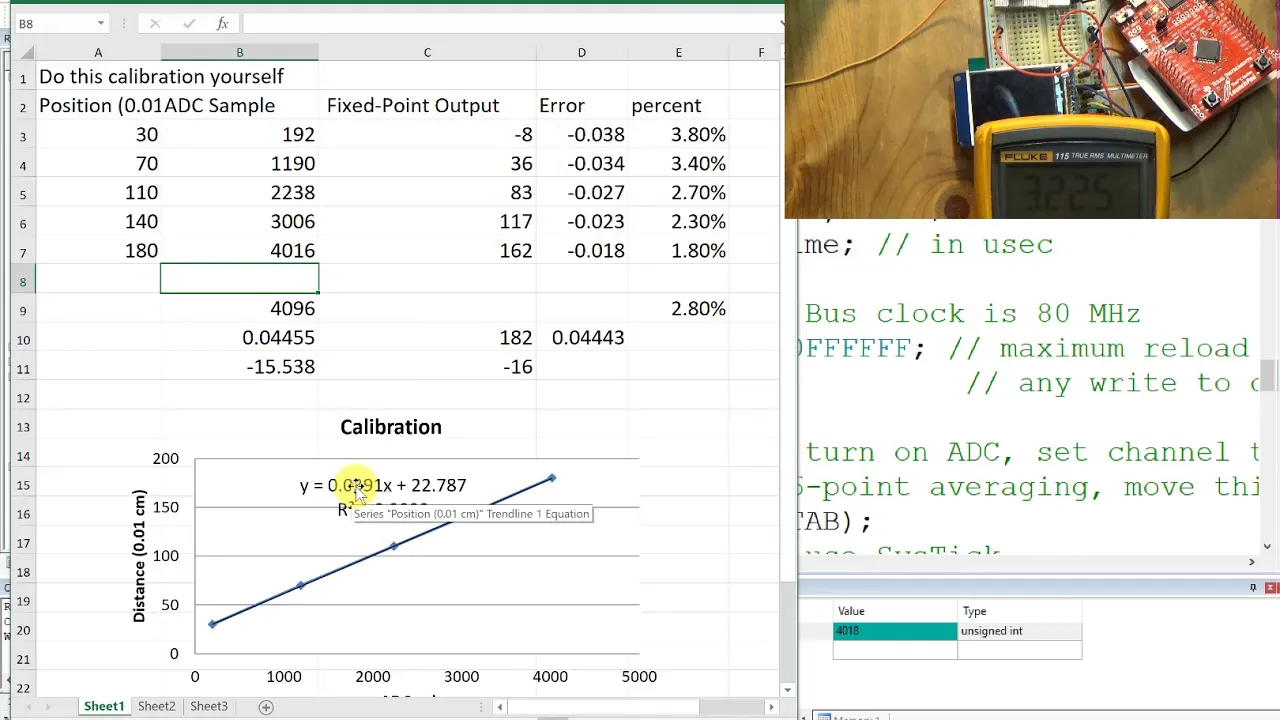Switch to the Sheet3 tab
The image size is (1280, 720).
click(x=209, y=706)
